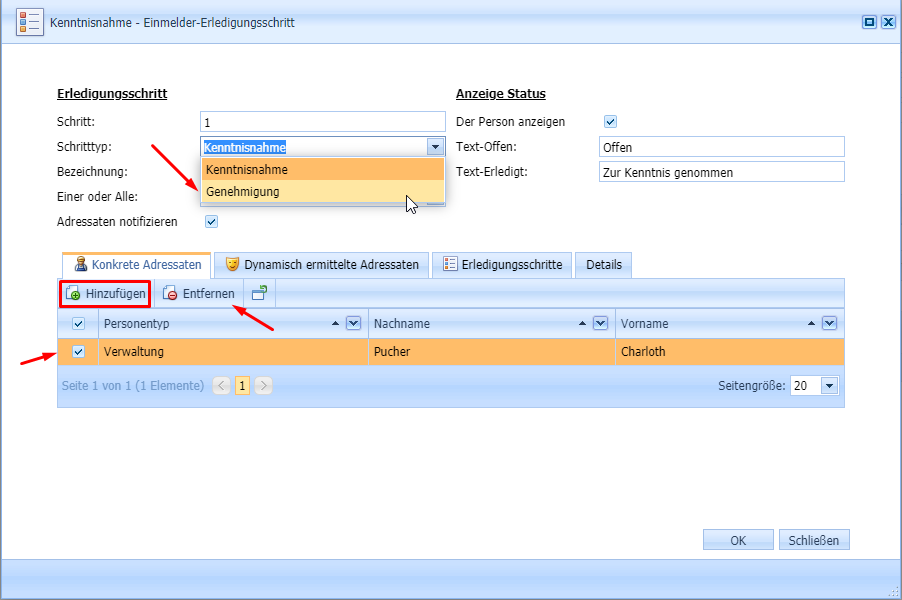Deselect the Verwaltung row checkbox
The width and height of the screenshot is (902, 600).
79,352
